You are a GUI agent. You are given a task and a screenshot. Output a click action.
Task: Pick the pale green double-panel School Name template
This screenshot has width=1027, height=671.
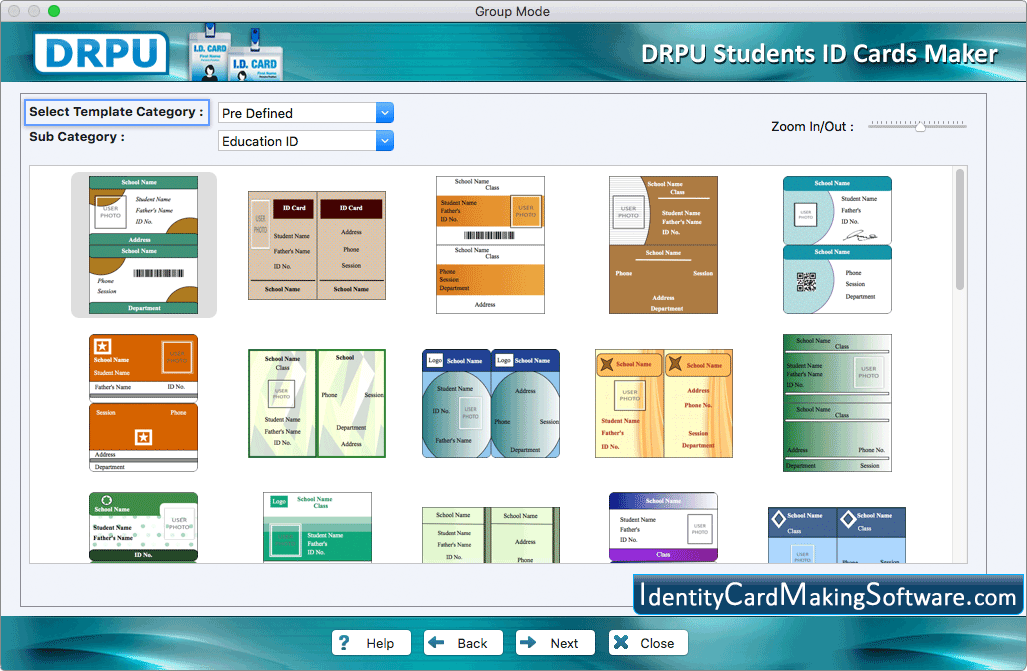tap(491, 535)
